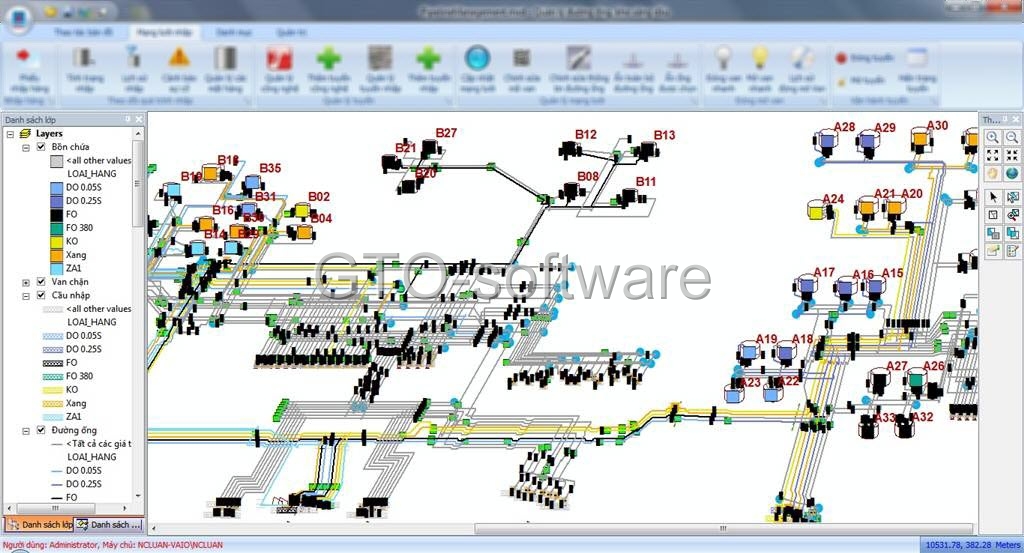Select the Đường ống layer name
This screenshot has height=553, width=1024.
(74, 430)
